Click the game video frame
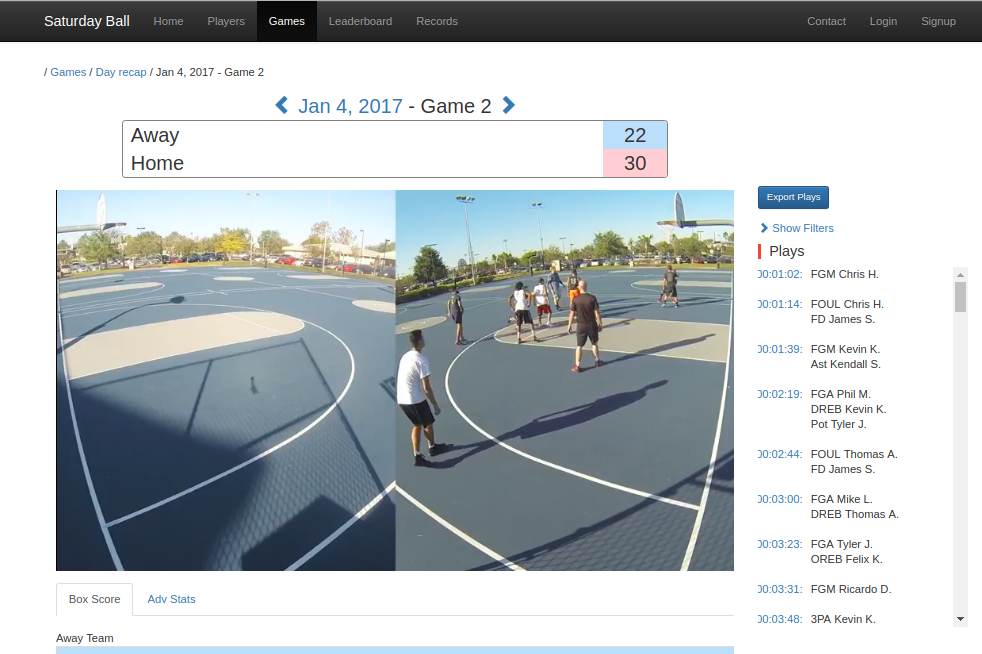Image resolution: width=982 pixels, height=654 pixels. click(395, 380)
